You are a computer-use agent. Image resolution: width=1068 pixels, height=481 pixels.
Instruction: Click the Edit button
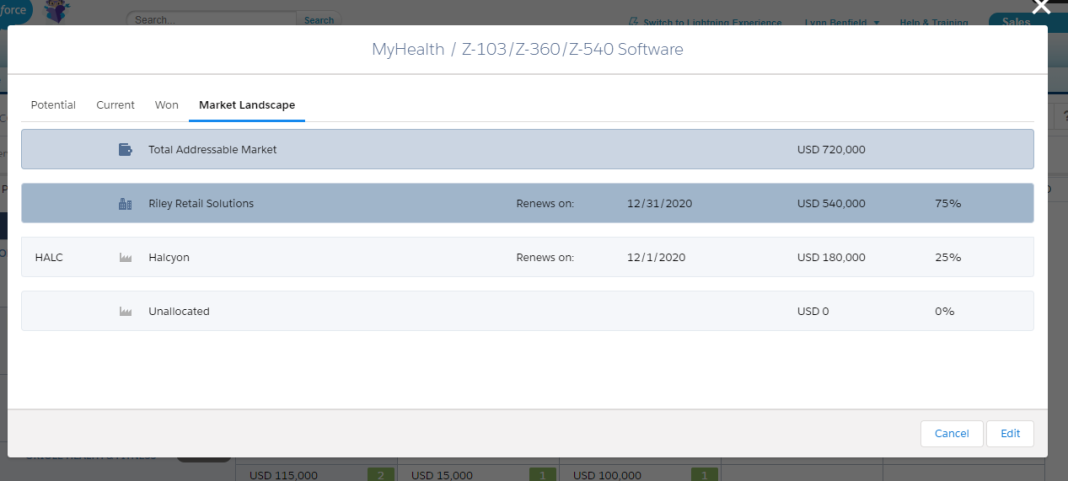[1010, 433]
